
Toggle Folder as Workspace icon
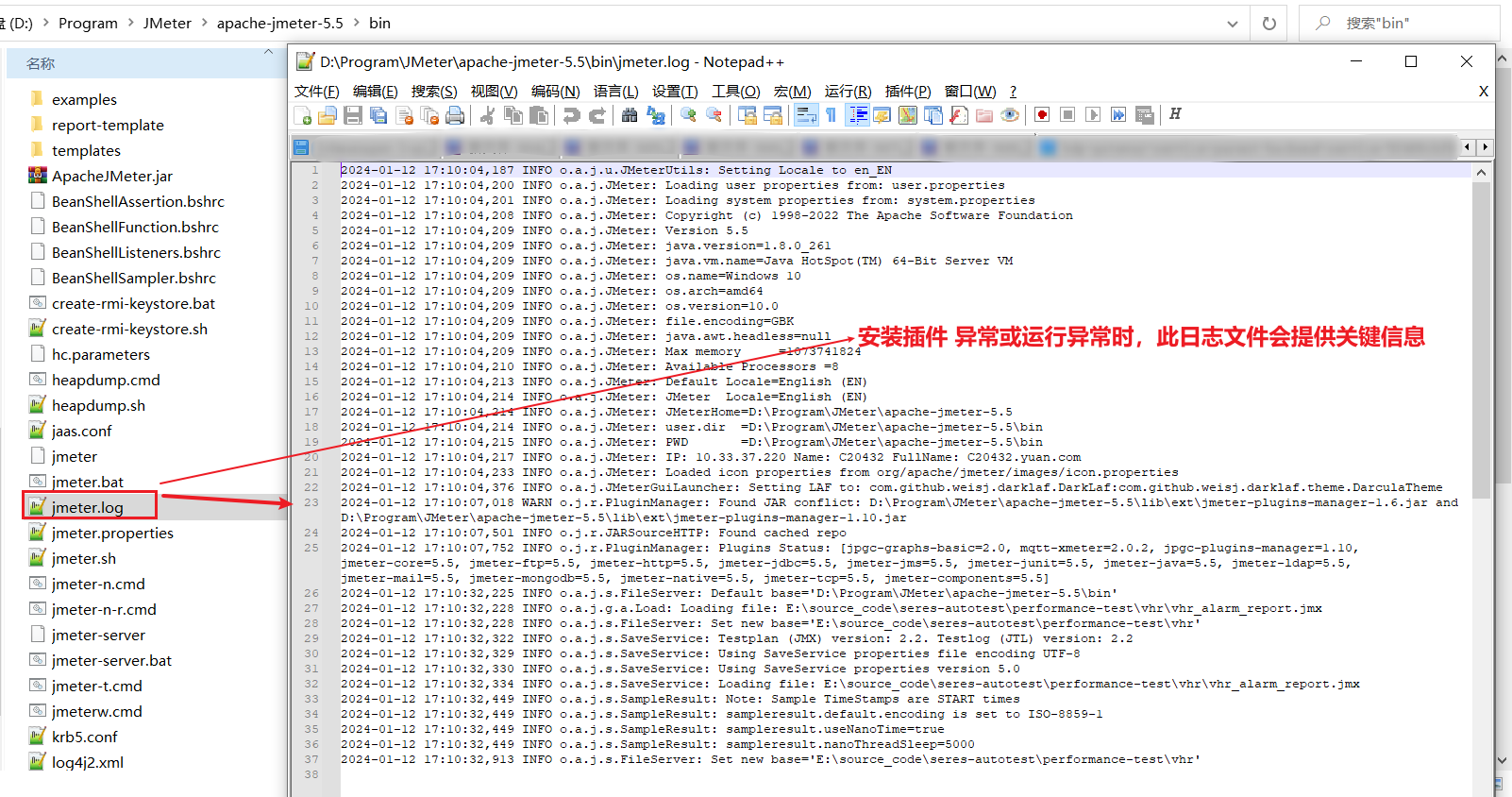pyautogui.click(x=983, y=115)
